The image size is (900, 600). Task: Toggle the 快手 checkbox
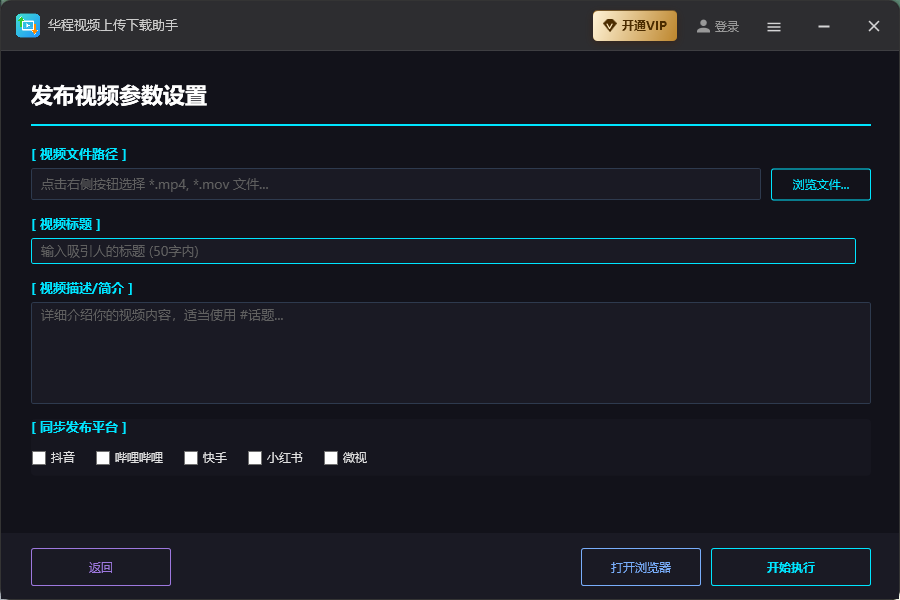click(x=191, y=458)
